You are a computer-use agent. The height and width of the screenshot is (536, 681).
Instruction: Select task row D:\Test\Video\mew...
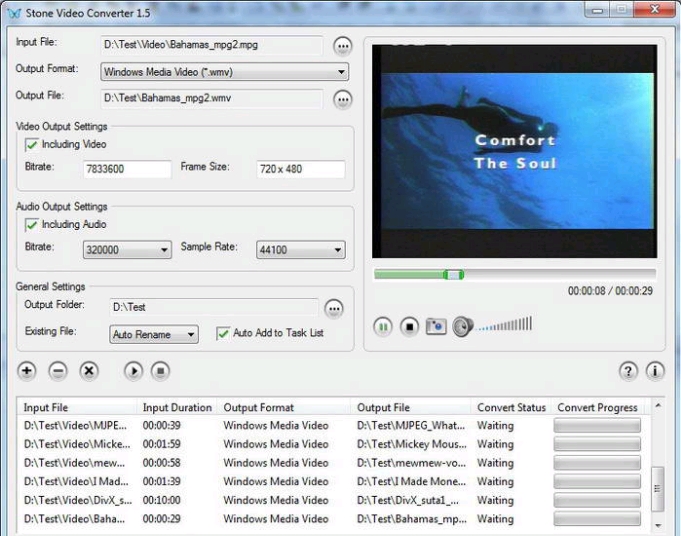pyautogui.click(x=334, y=463)
